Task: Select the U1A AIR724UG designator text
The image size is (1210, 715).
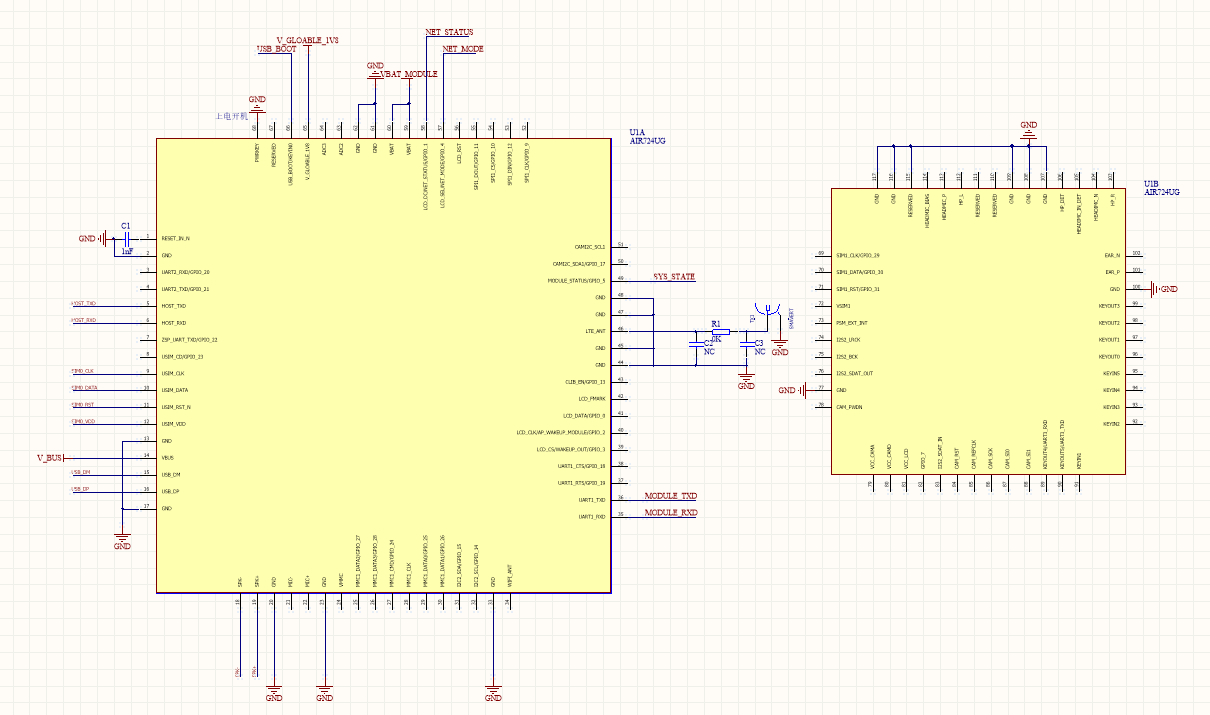Action: click(646, 137)
